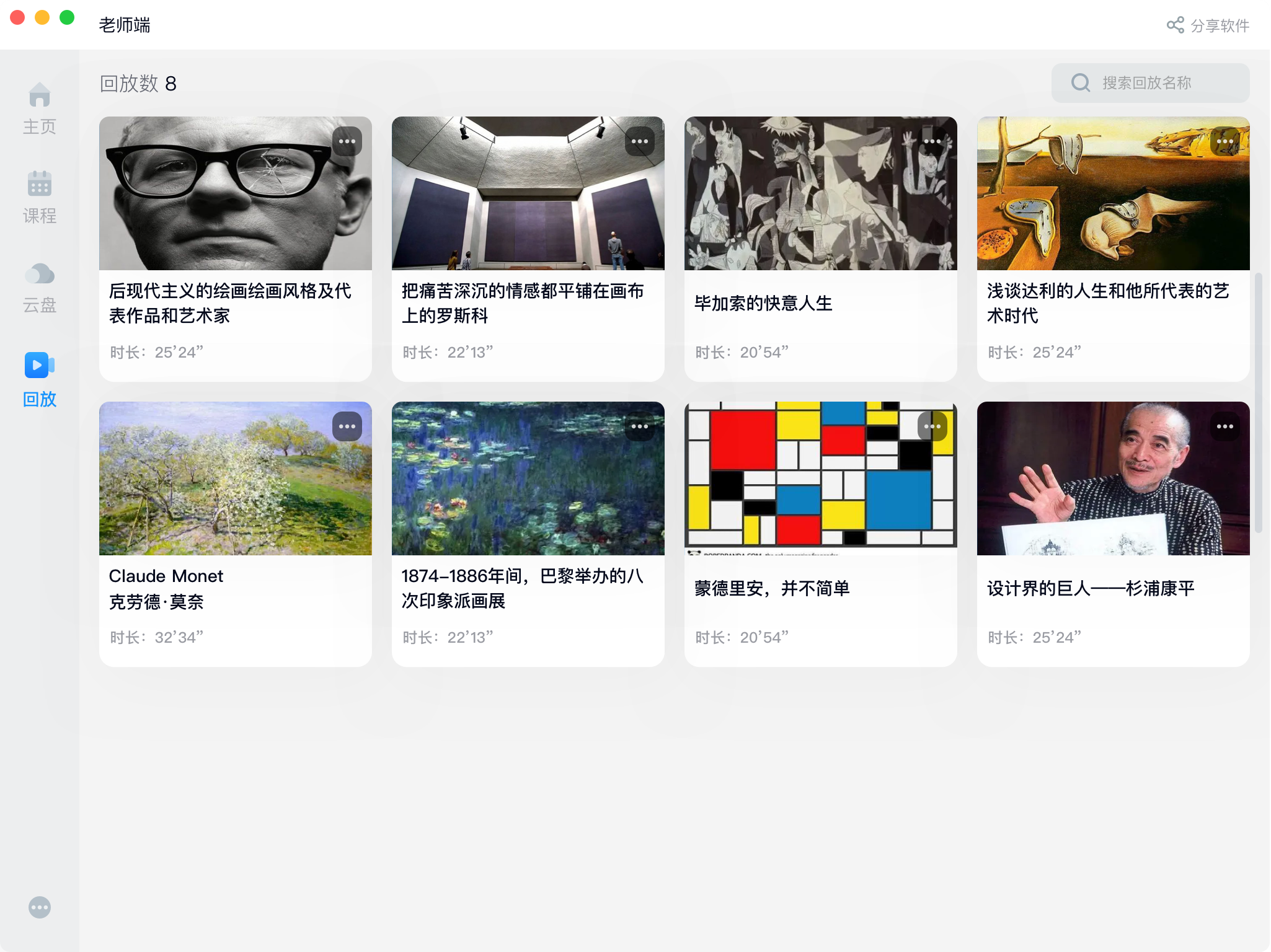Click title 毕加索的快意人生
This screenshot has height=952, width=1271.
coord(763,303)
